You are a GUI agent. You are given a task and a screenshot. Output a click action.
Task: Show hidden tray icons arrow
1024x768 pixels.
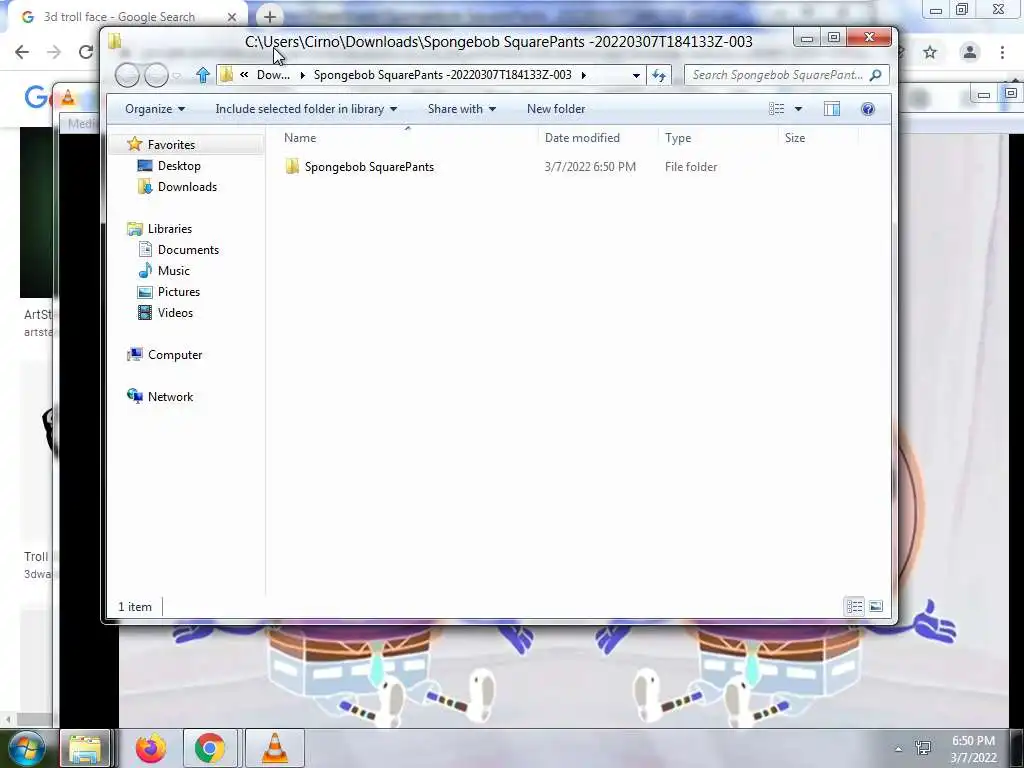[899, 749]
